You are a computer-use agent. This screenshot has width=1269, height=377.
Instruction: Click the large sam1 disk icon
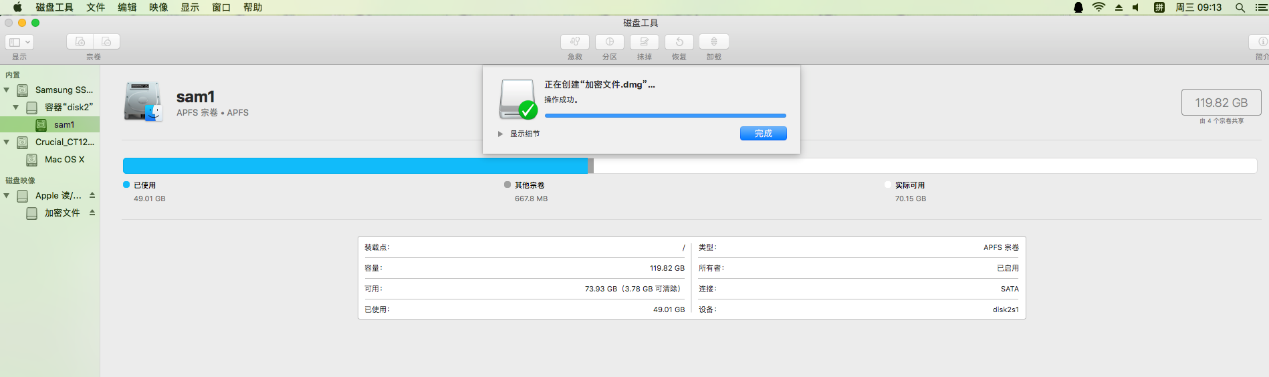click(x=143, y=102)
